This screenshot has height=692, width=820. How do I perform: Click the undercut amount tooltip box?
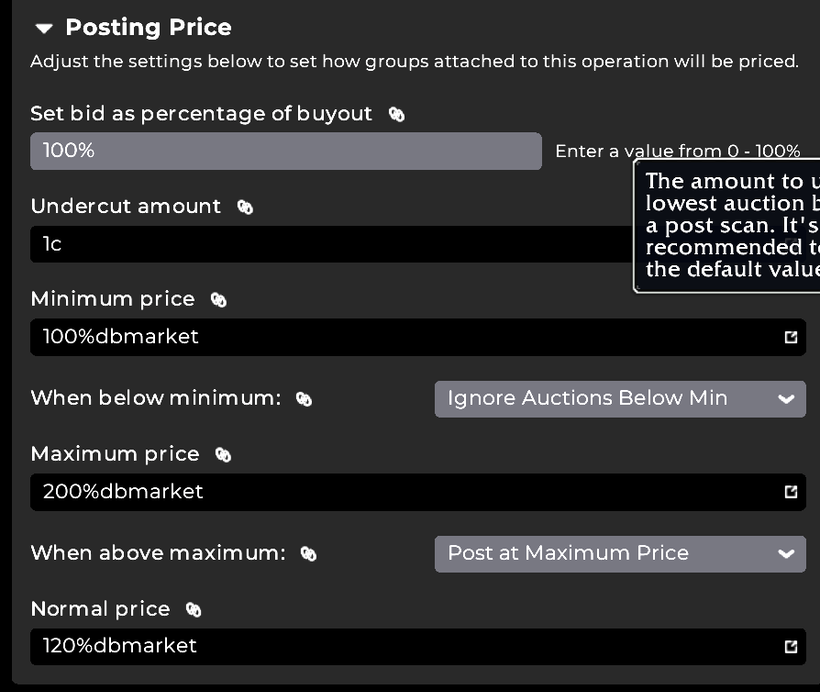coord(730,225)
